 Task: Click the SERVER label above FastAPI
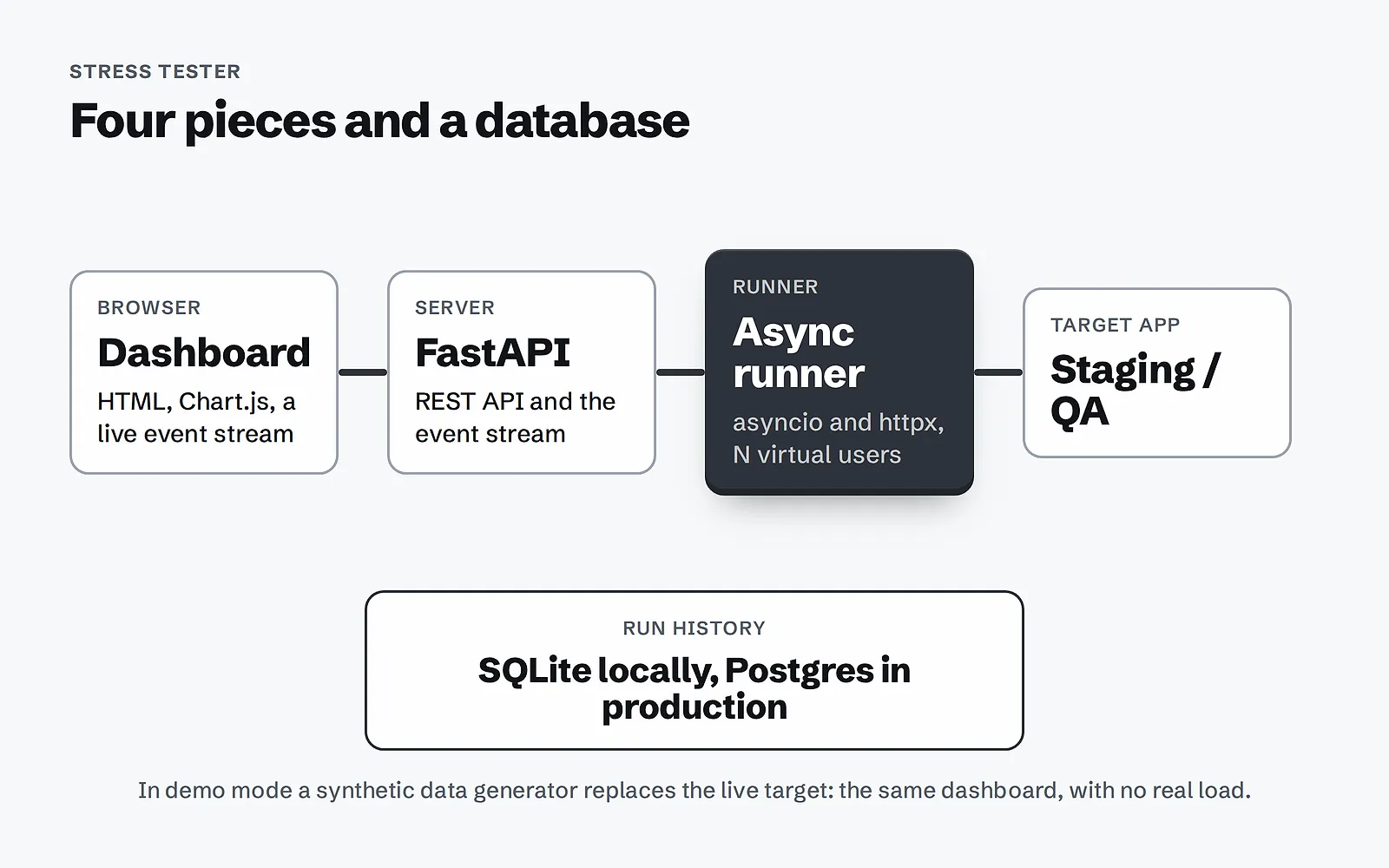455,307
